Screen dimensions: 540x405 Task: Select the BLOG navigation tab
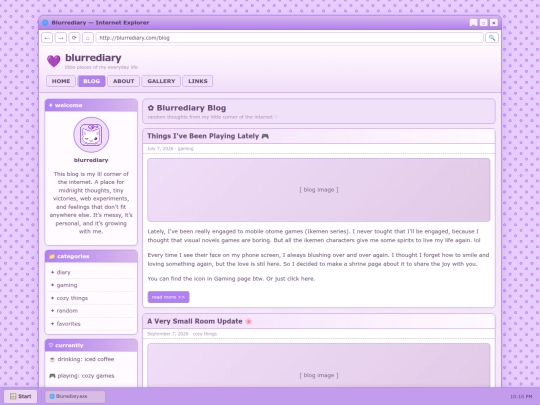(x=92, y=81)
